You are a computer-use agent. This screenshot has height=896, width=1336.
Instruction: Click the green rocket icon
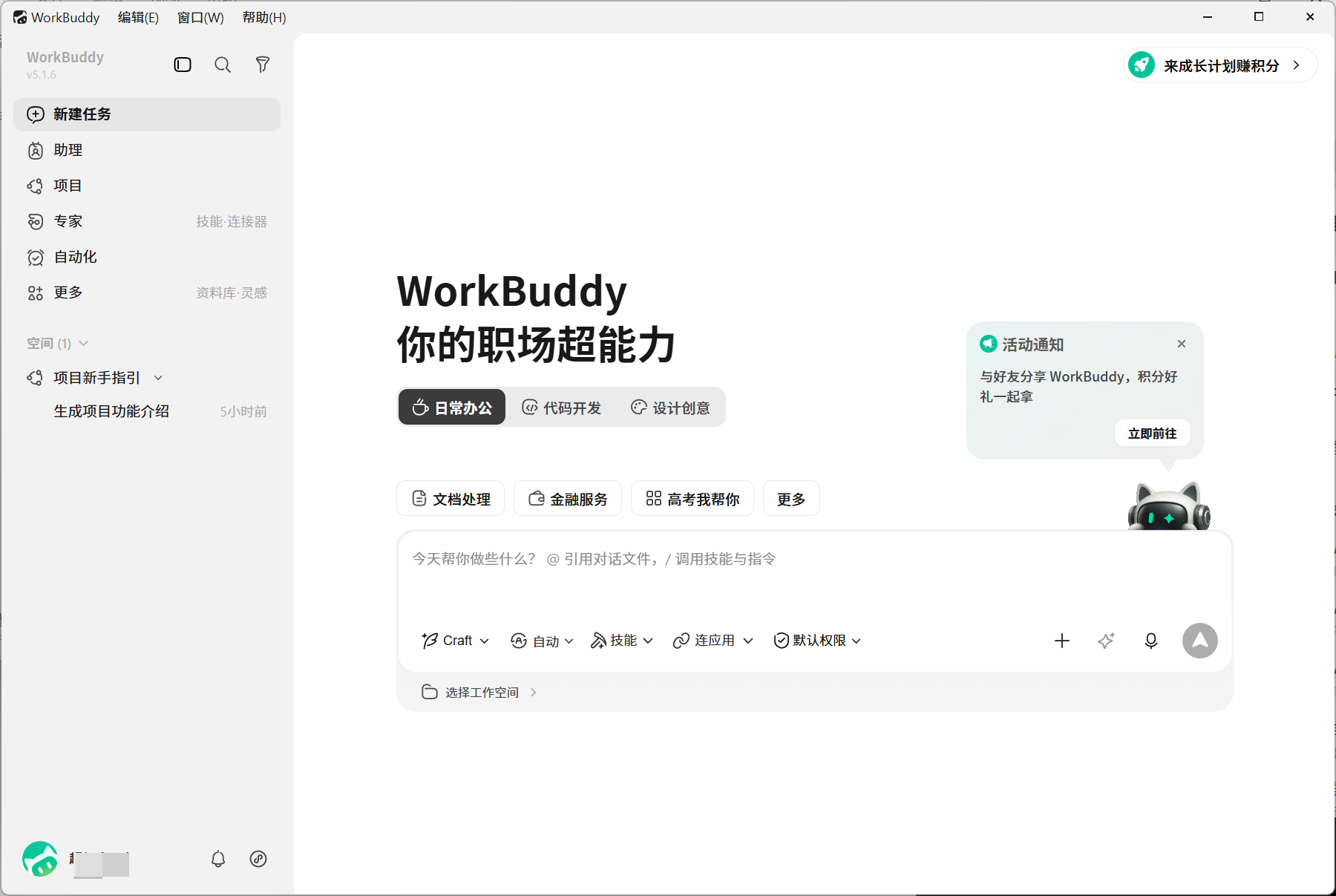pyautogui.click(x=1142, y=65)
